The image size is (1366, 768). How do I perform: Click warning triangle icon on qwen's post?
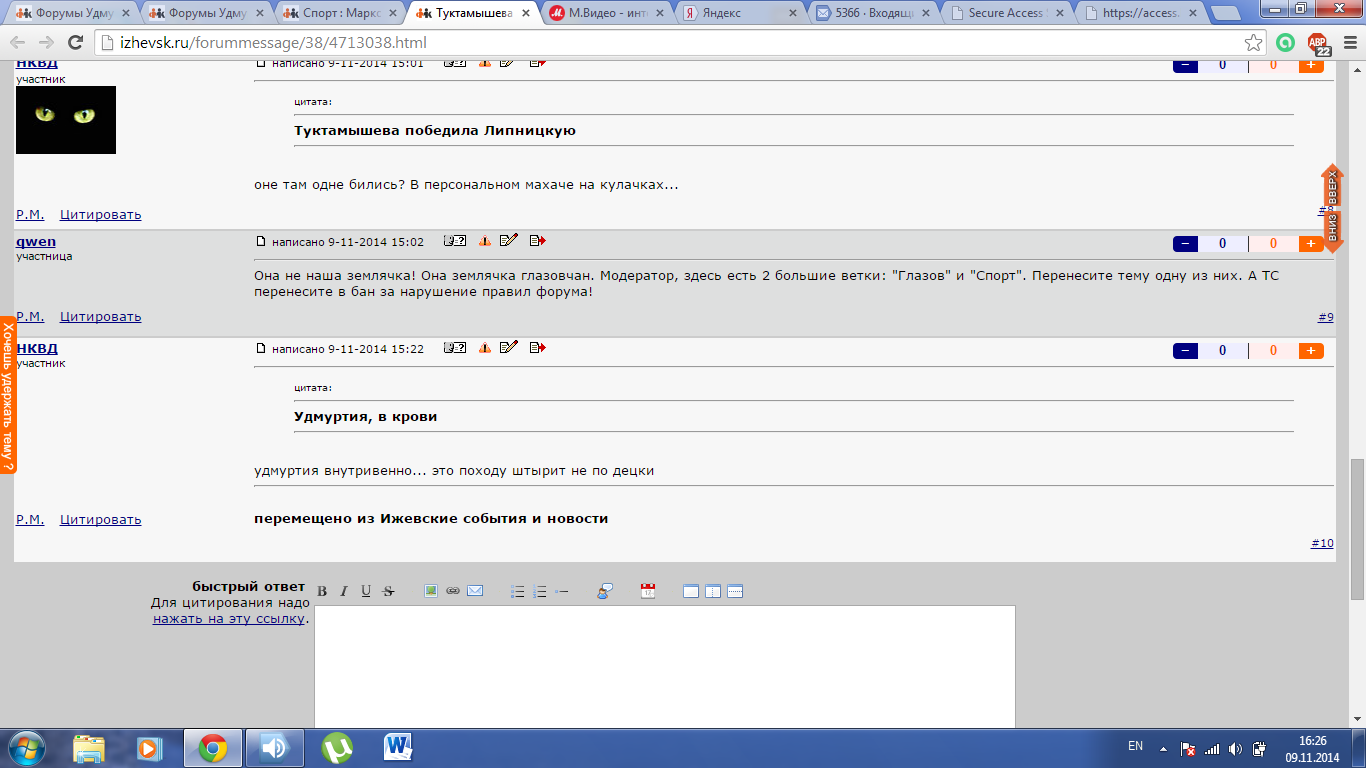pyautogui.click(x=485, y=241)
